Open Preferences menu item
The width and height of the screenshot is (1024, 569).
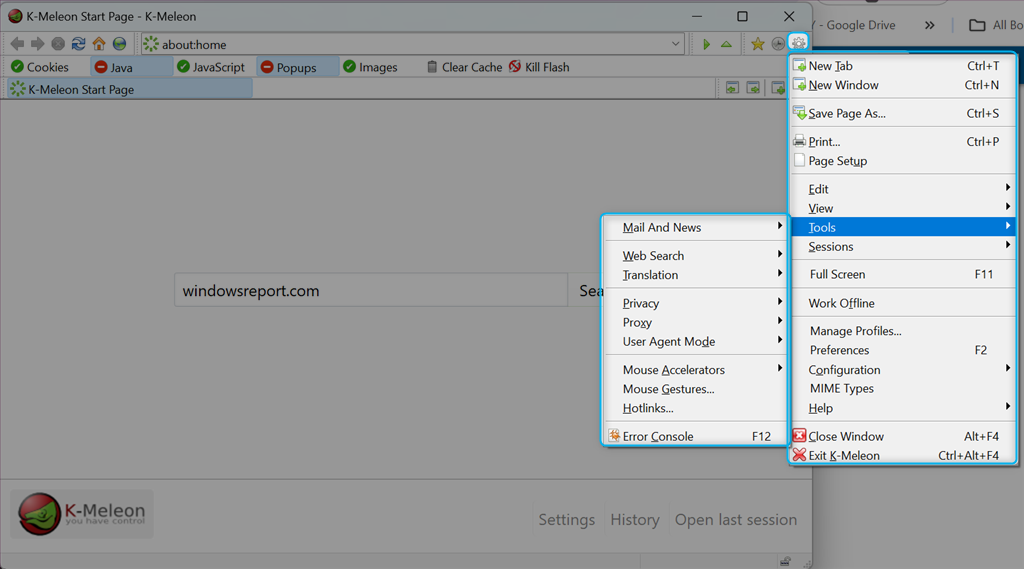904,350
